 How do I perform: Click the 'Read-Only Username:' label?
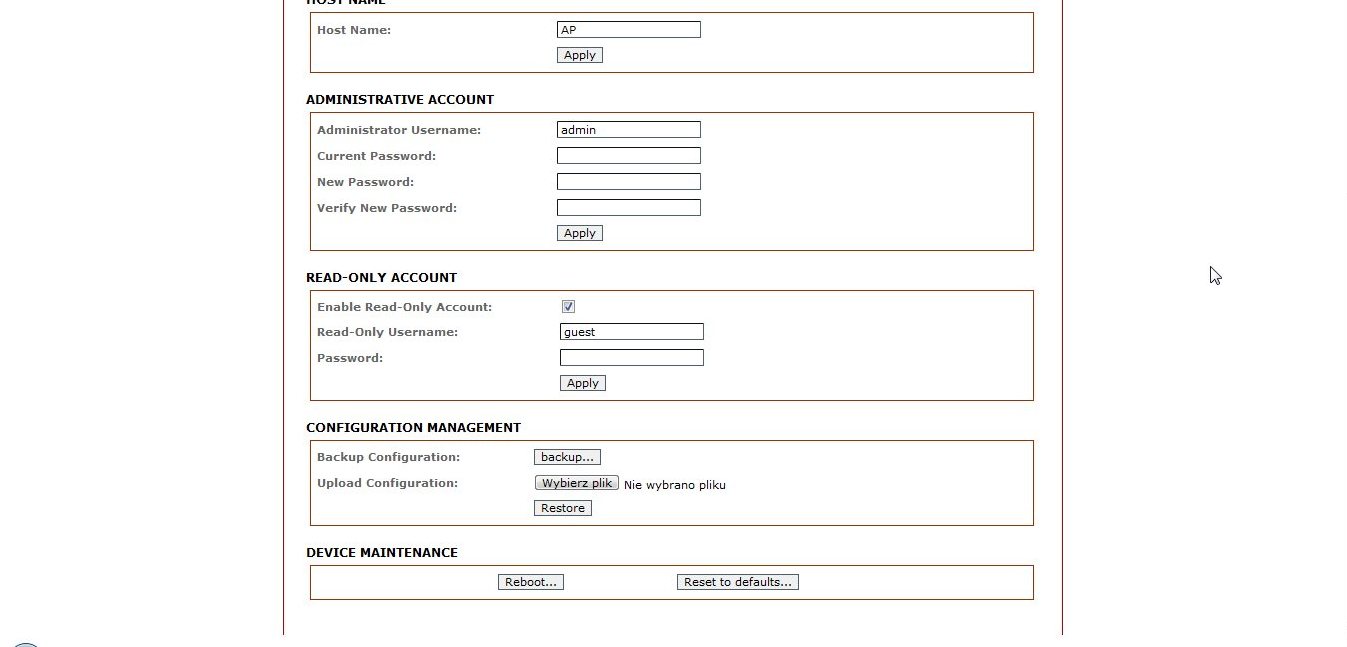click(x=387, y=332)
